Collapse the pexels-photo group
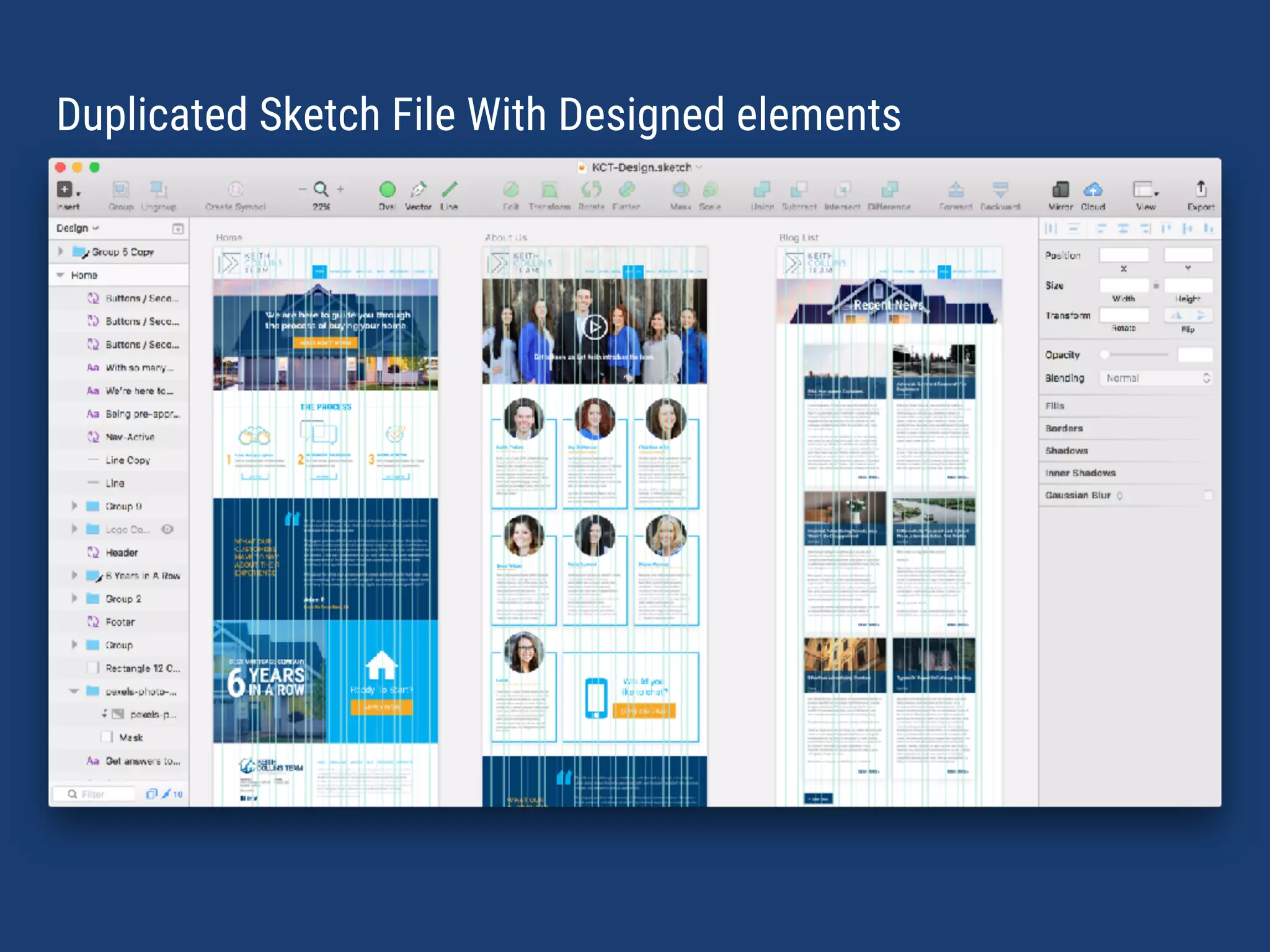The height and width of the screenshot is (952, 1270). pyautogui.click(x=74, y=691)
